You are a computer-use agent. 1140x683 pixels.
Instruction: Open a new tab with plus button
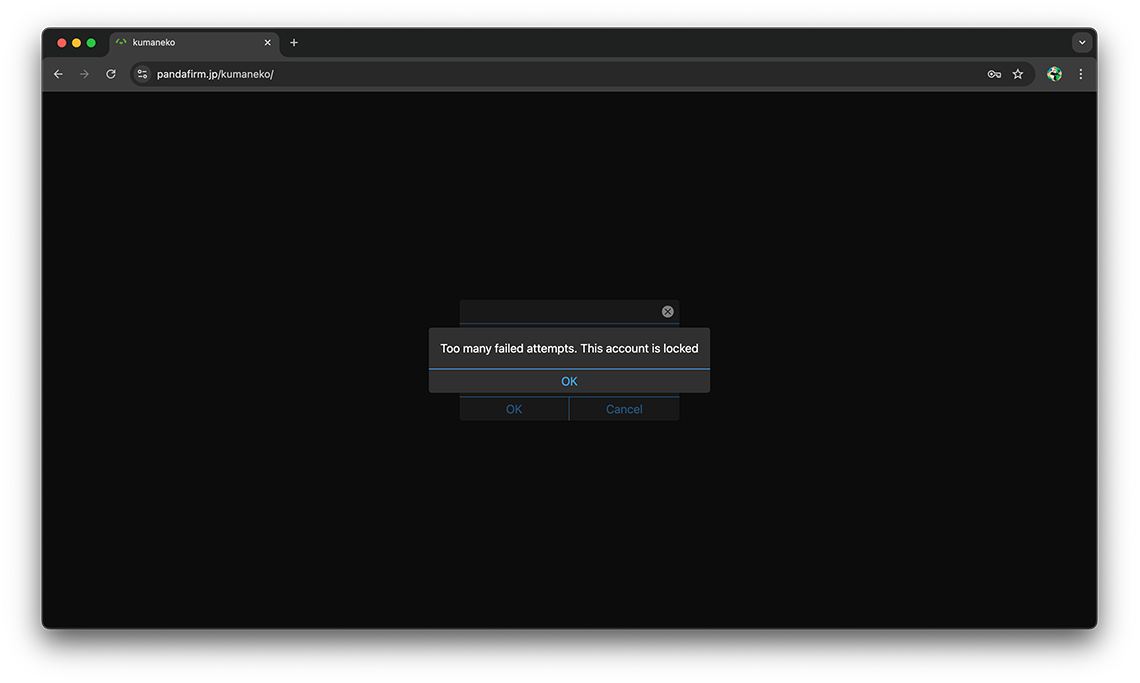(x=294, y=42)
